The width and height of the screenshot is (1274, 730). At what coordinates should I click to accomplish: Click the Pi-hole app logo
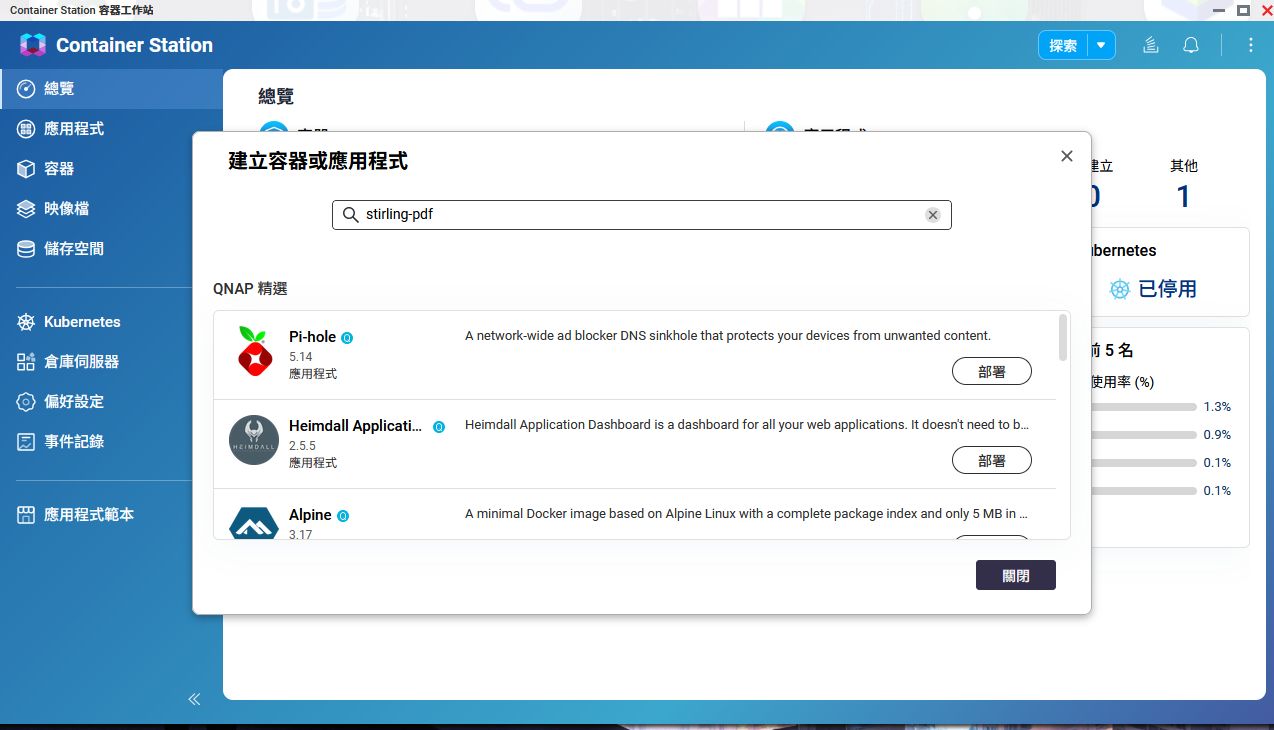coord(254,351)
